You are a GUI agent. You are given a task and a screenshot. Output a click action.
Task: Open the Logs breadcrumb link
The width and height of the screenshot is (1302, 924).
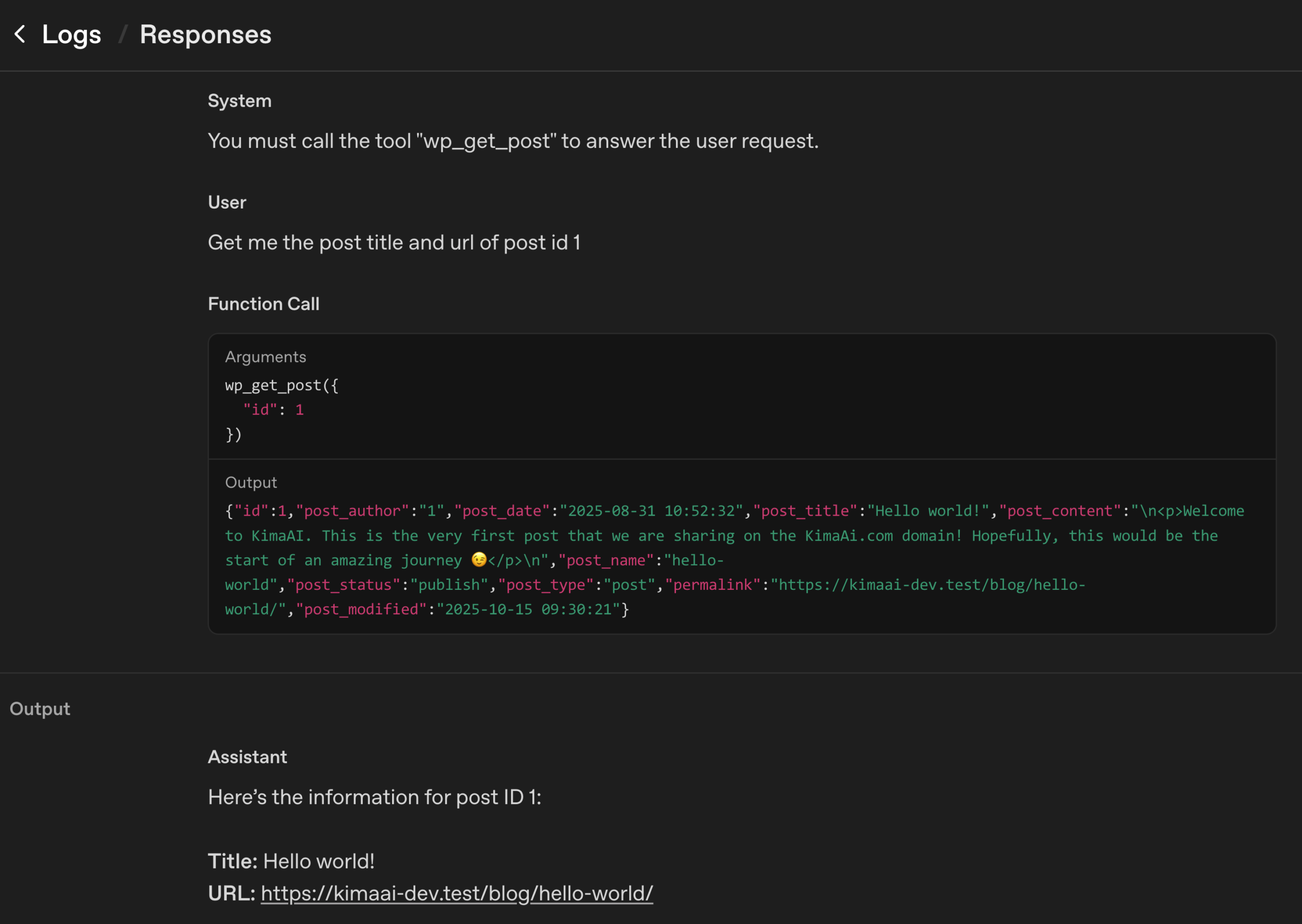[71, 35]
